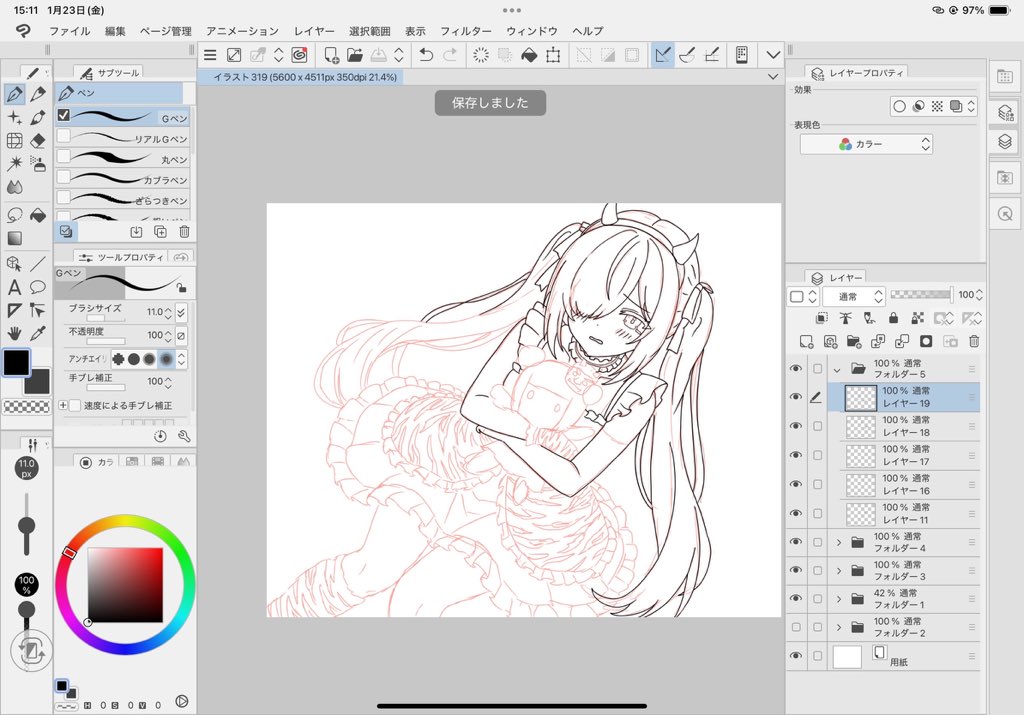The width and height of the screenshot is (1024, 715).
Task: Create new canvas from command bar
Action: 331,55
